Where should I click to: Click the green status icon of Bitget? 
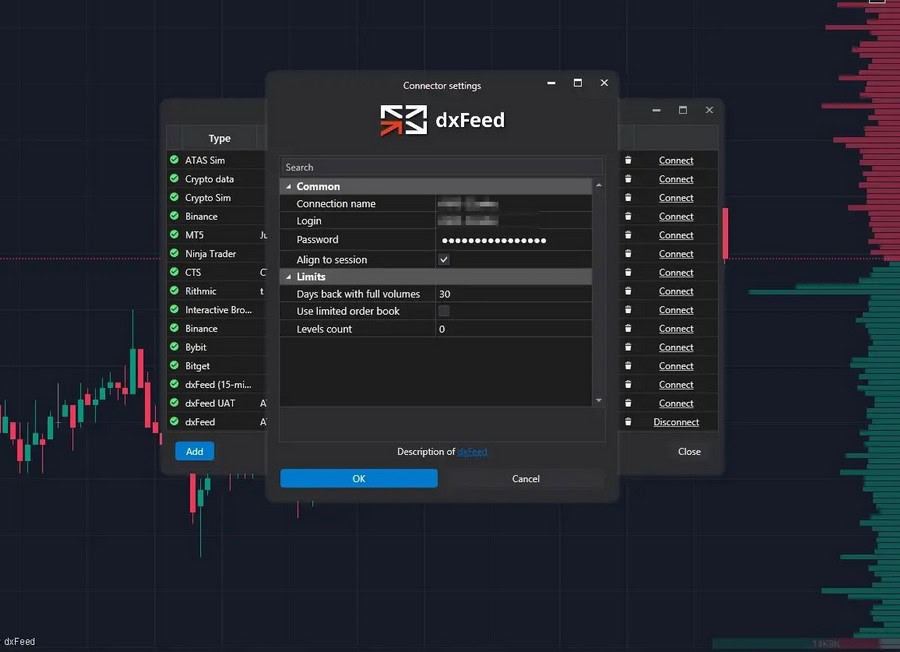(174, 365)
